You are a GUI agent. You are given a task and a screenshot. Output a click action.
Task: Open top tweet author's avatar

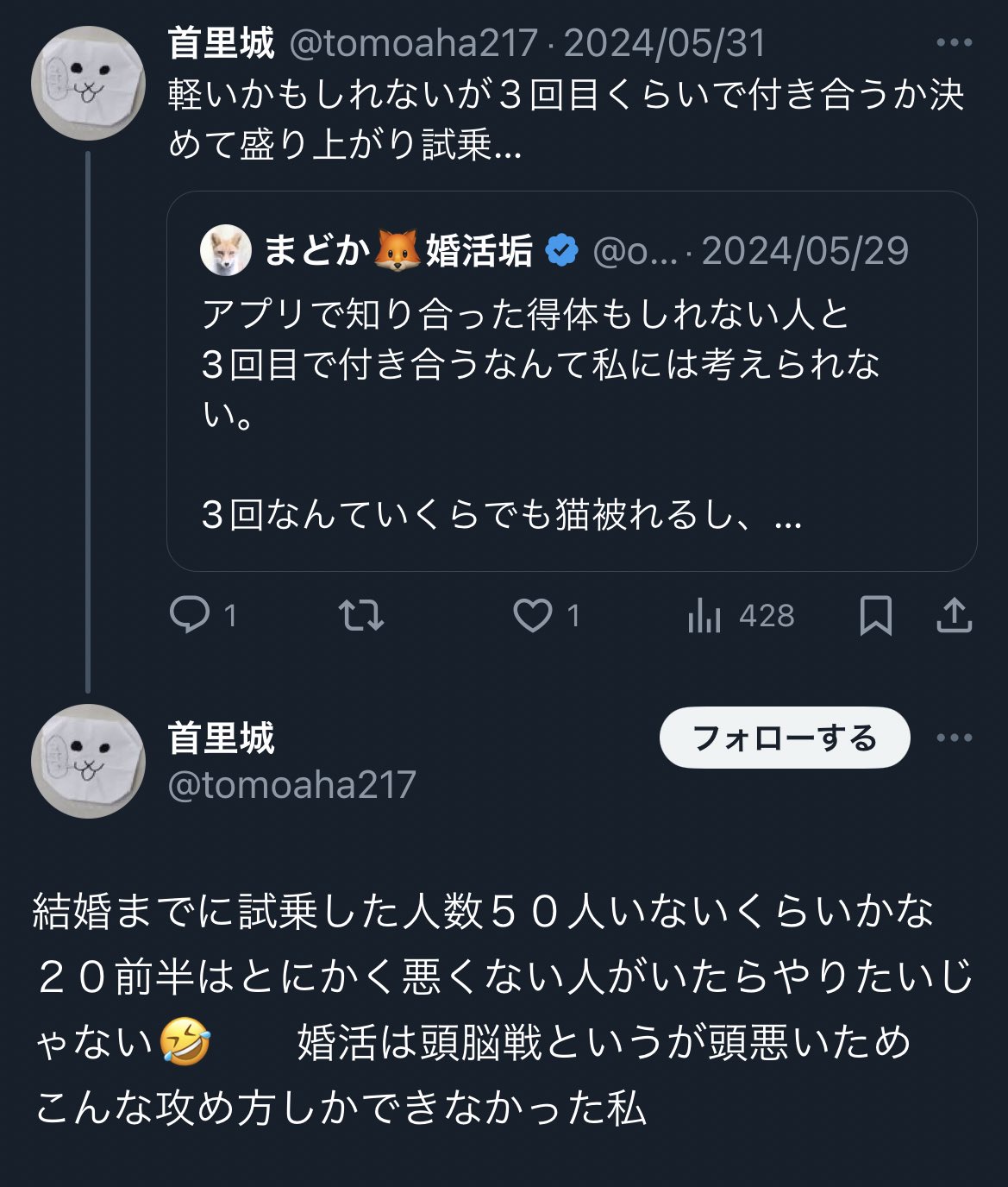tap(88, 84)
